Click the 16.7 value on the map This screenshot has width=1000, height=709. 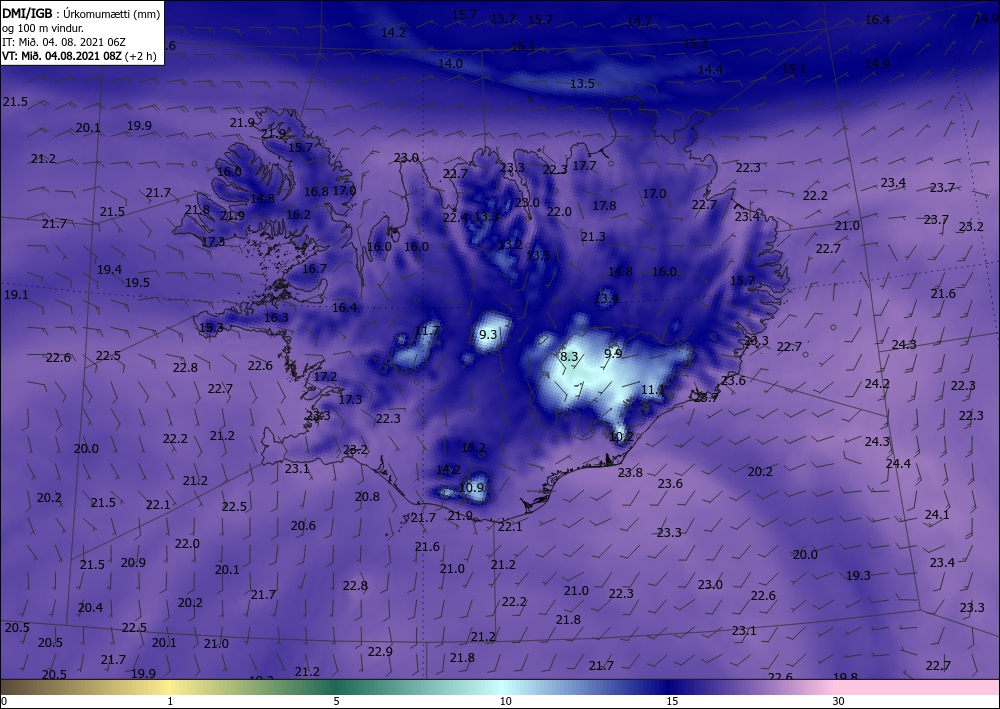314,268
